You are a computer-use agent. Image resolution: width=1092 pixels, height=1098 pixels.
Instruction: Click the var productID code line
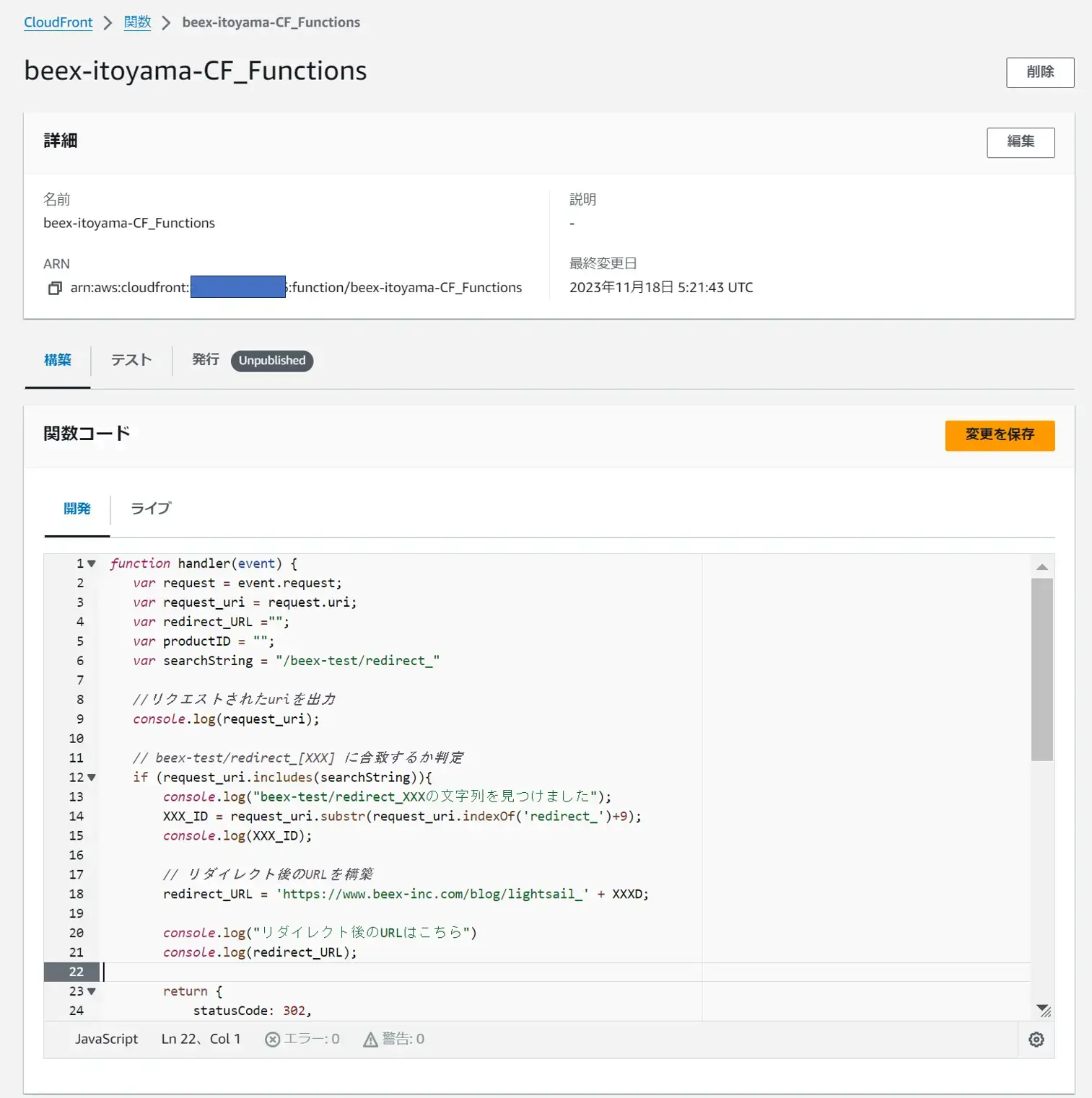pos(204,641)
